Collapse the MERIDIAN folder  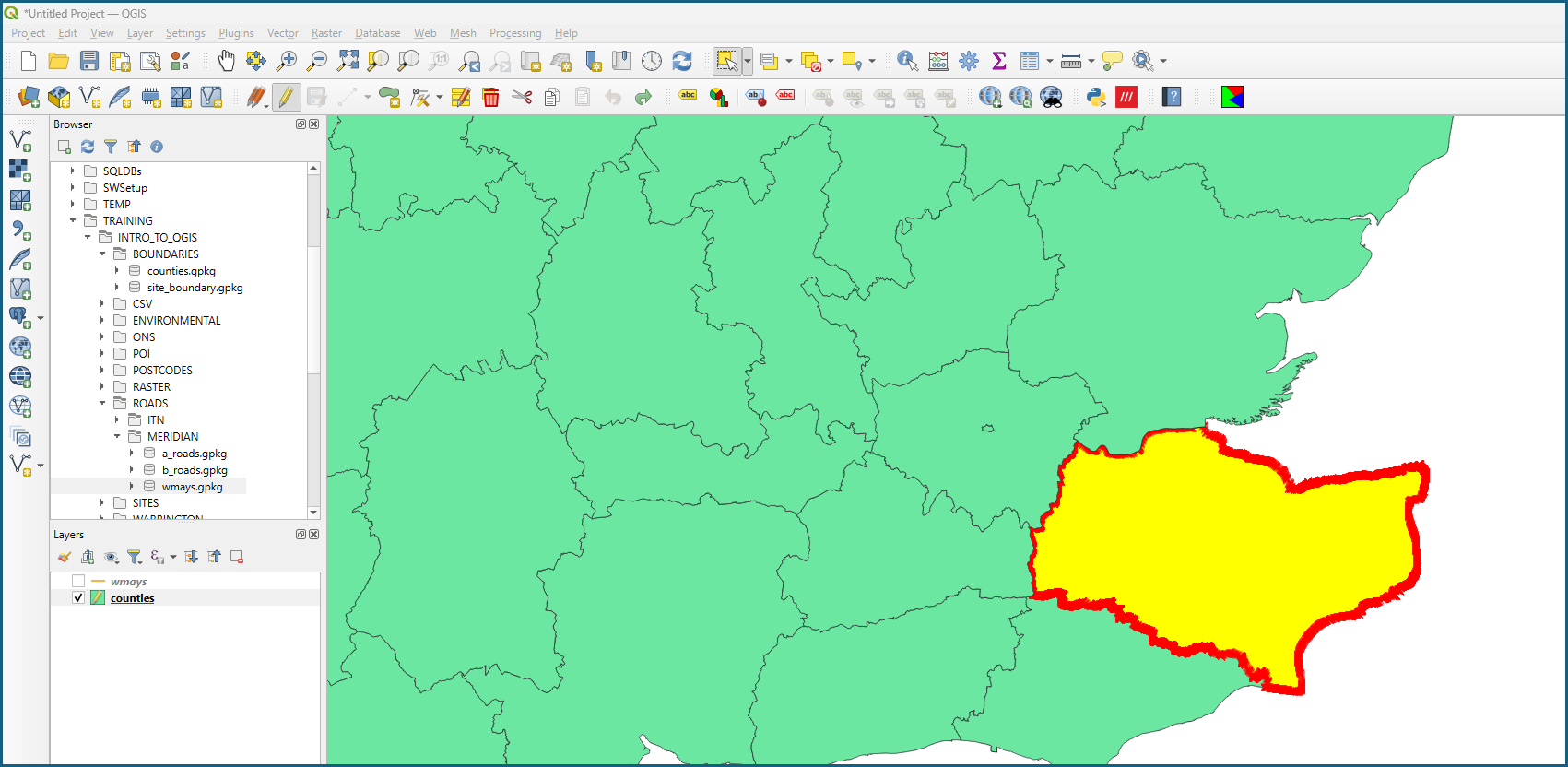117,437
